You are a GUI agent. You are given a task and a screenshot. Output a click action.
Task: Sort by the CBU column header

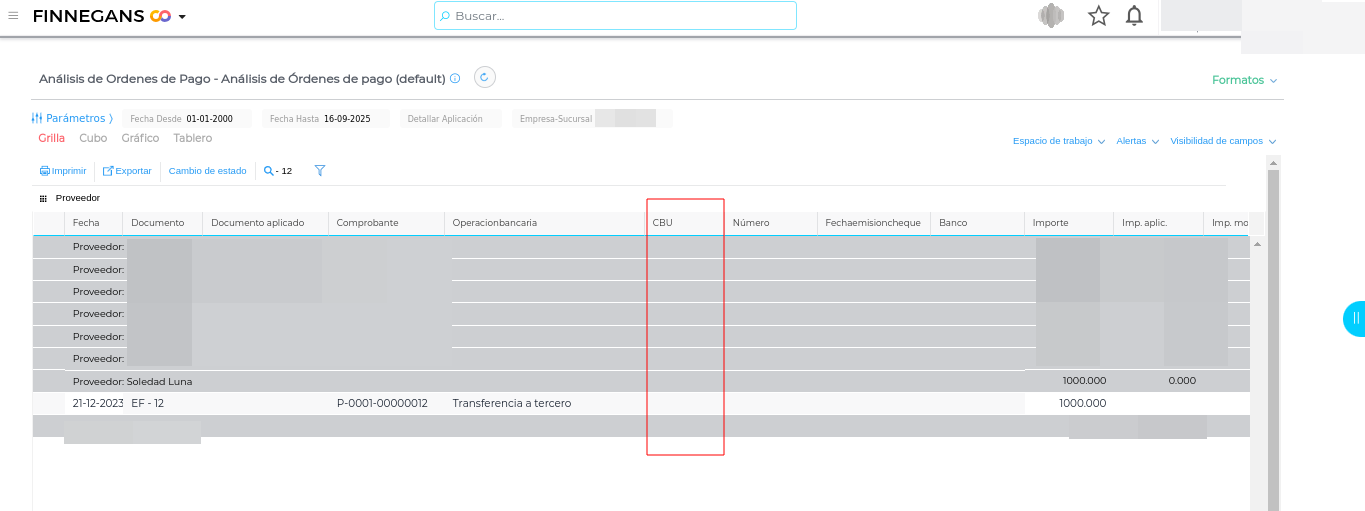coord(684,223)
